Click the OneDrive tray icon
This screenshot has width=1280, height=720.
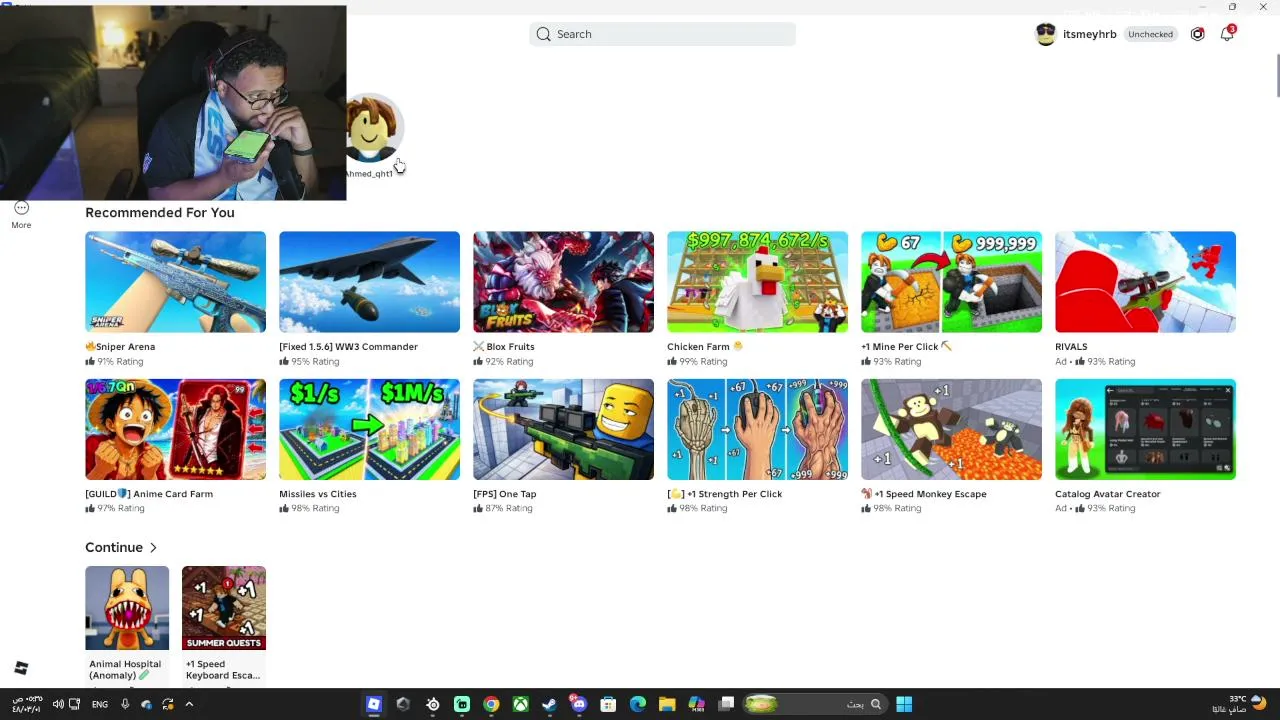[146, 704]
